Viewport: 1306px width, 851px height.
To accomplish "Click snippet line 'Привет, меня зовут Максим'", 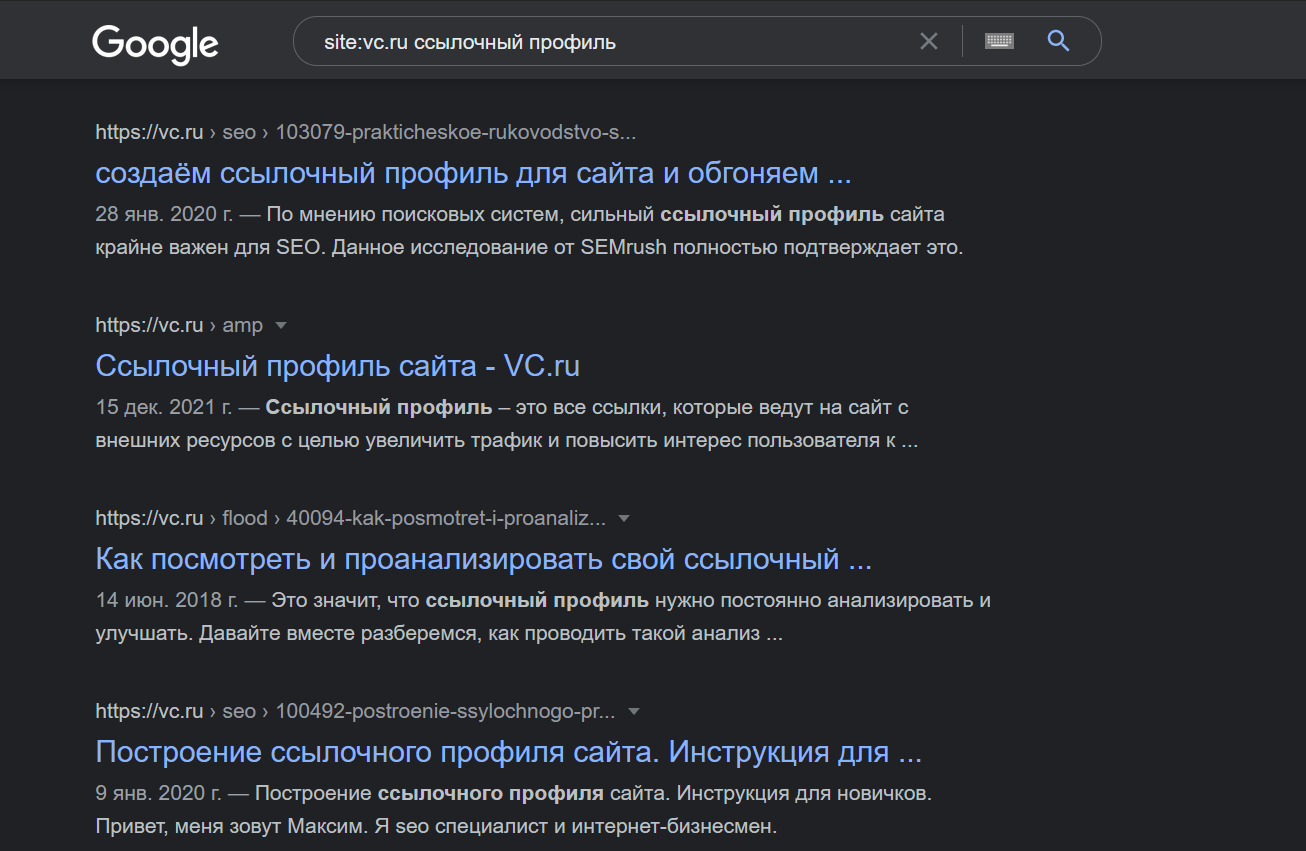I will [x=436, y=827].
